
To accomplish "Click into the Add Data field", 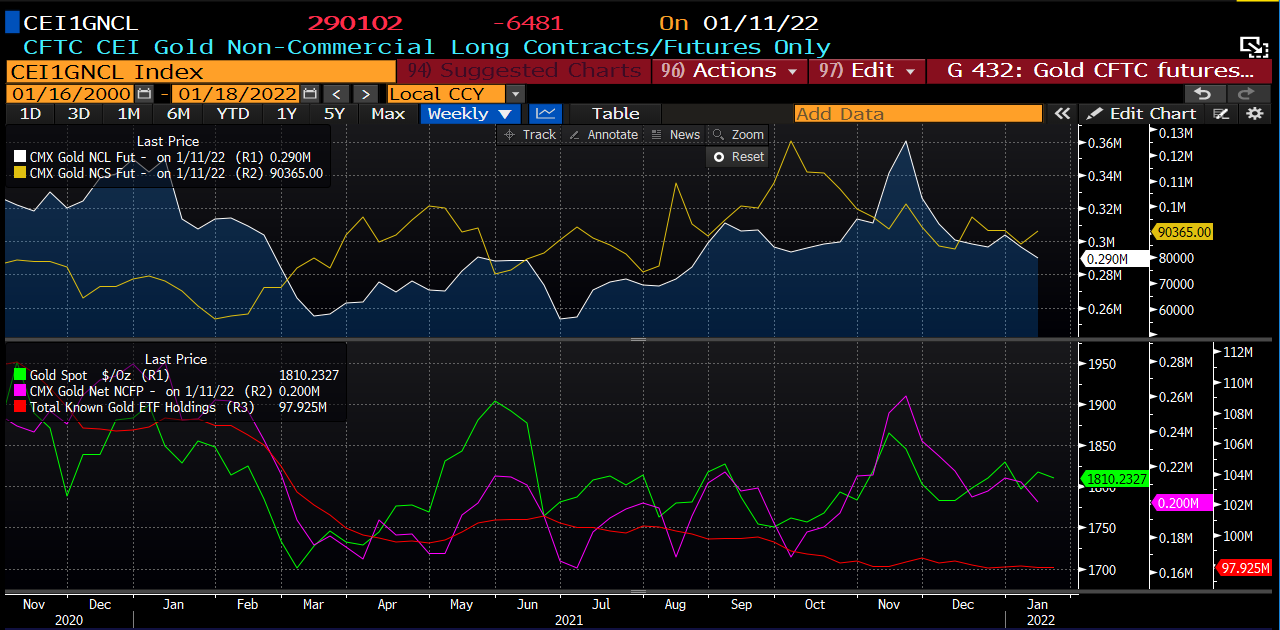I will [917, 114].
